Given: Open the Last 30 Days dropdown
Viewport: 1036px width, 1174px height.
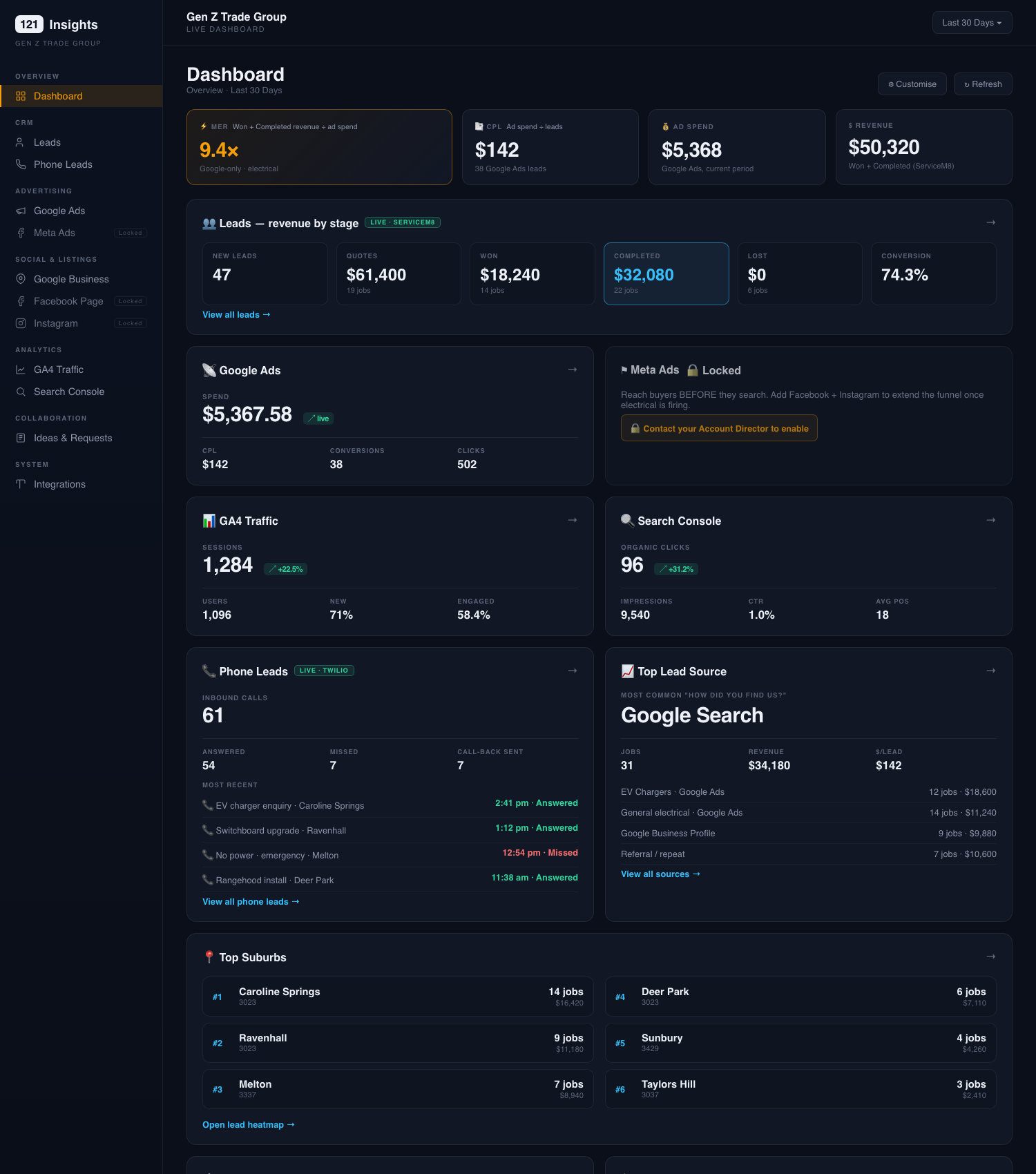Looking at the screenshot, I should coord(972,23).
